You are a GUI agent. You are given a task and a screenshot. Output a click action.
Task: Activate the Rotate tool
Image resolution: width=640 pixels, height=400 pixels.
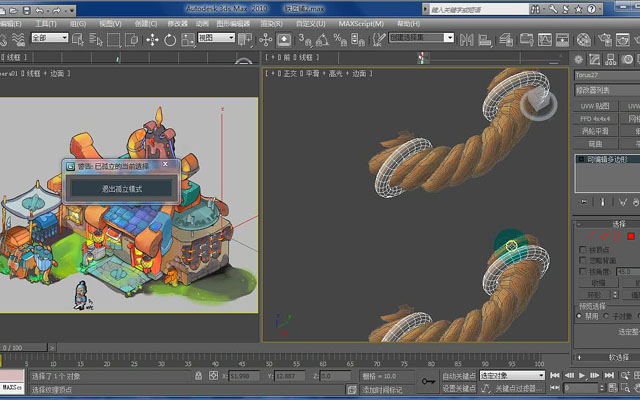click(170, 40)
